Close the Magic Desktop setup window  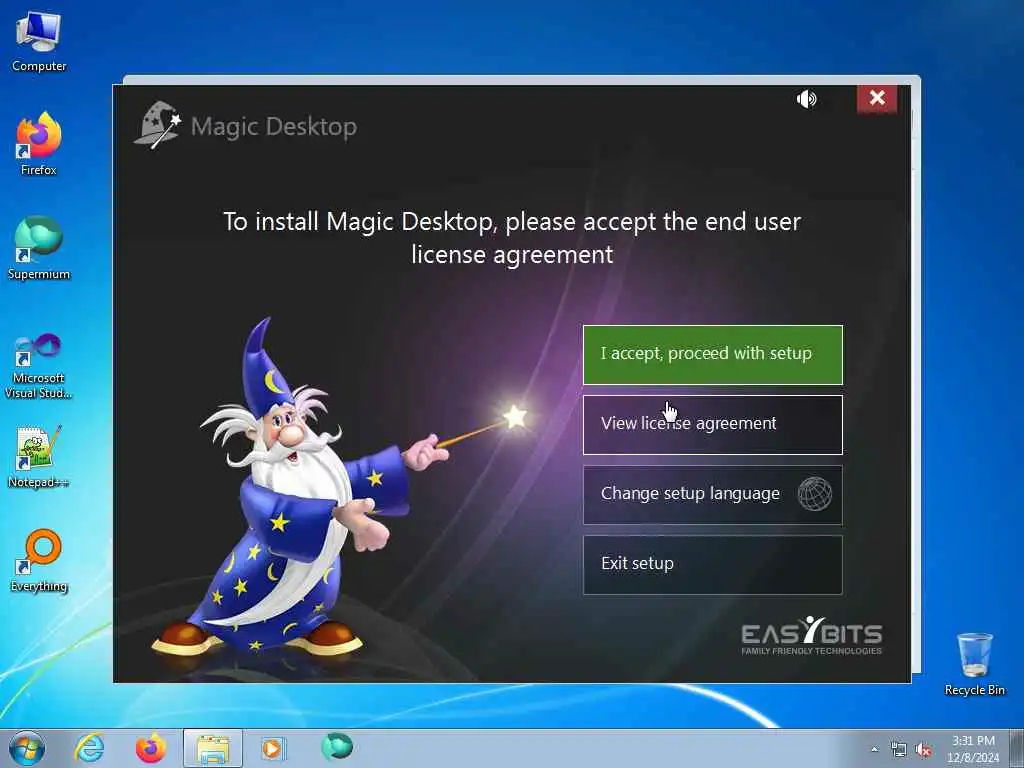(x=877, y=98)
